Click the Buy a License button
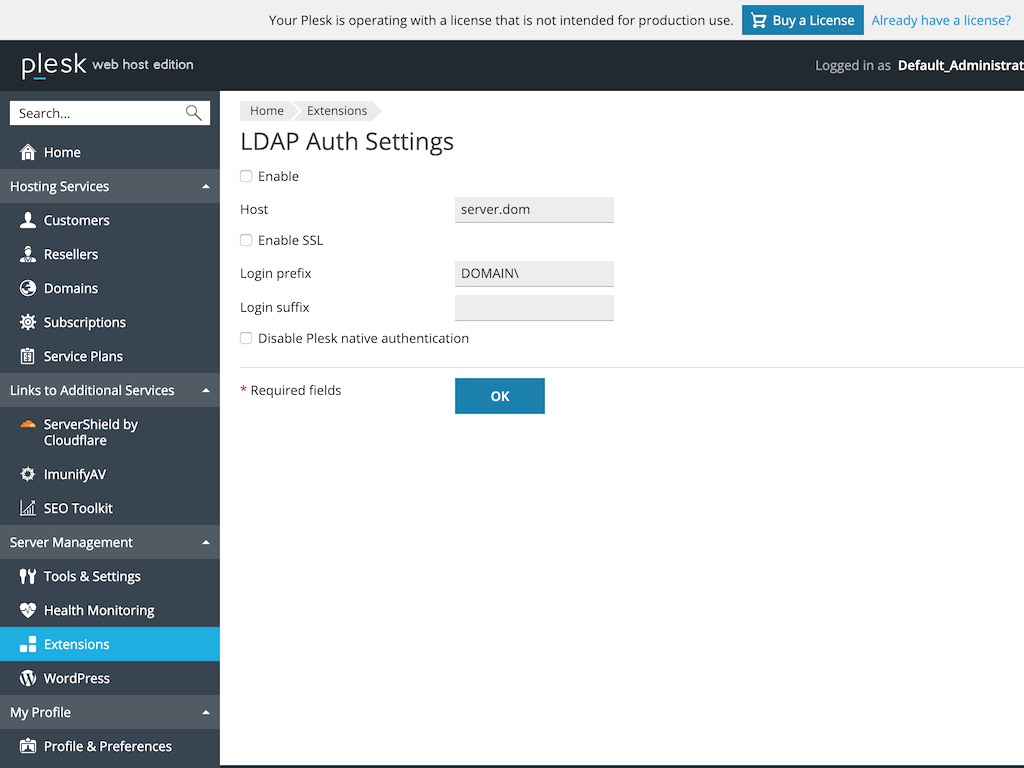Viewport: 1024px width, 768px height. [x=802, y=20]
